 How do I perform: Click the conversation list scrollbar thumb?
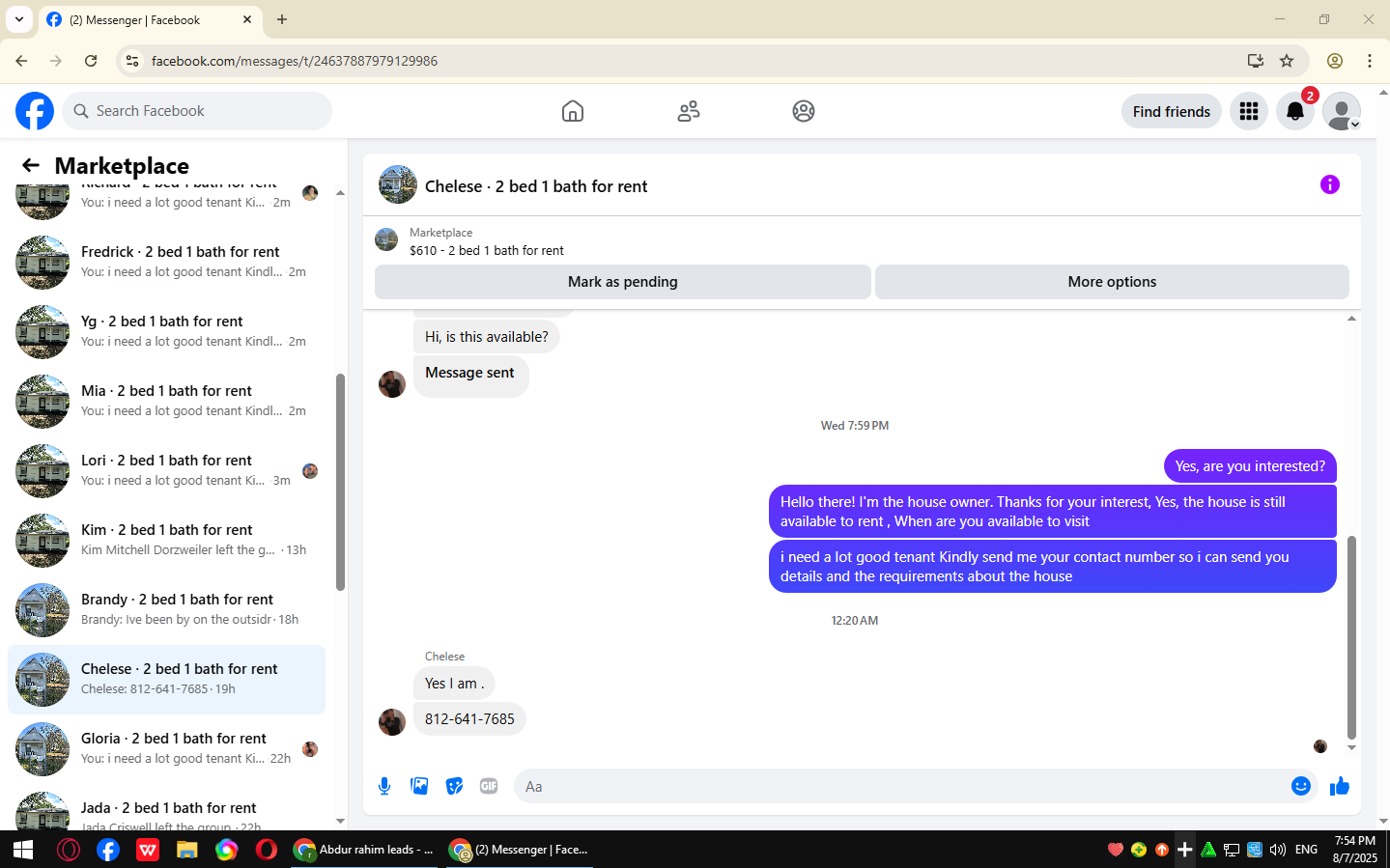pyautogui.click(x=340, y=482)
